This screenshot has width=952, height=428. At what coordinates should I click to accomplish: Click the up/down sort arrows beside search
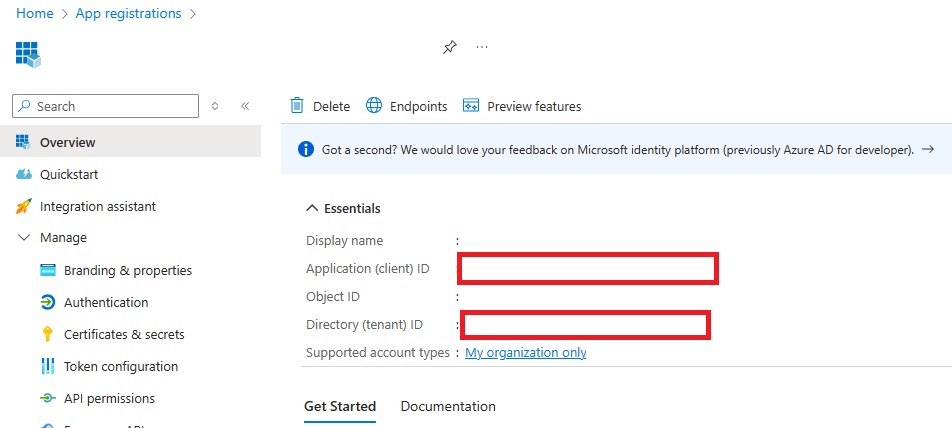point(215,106)
